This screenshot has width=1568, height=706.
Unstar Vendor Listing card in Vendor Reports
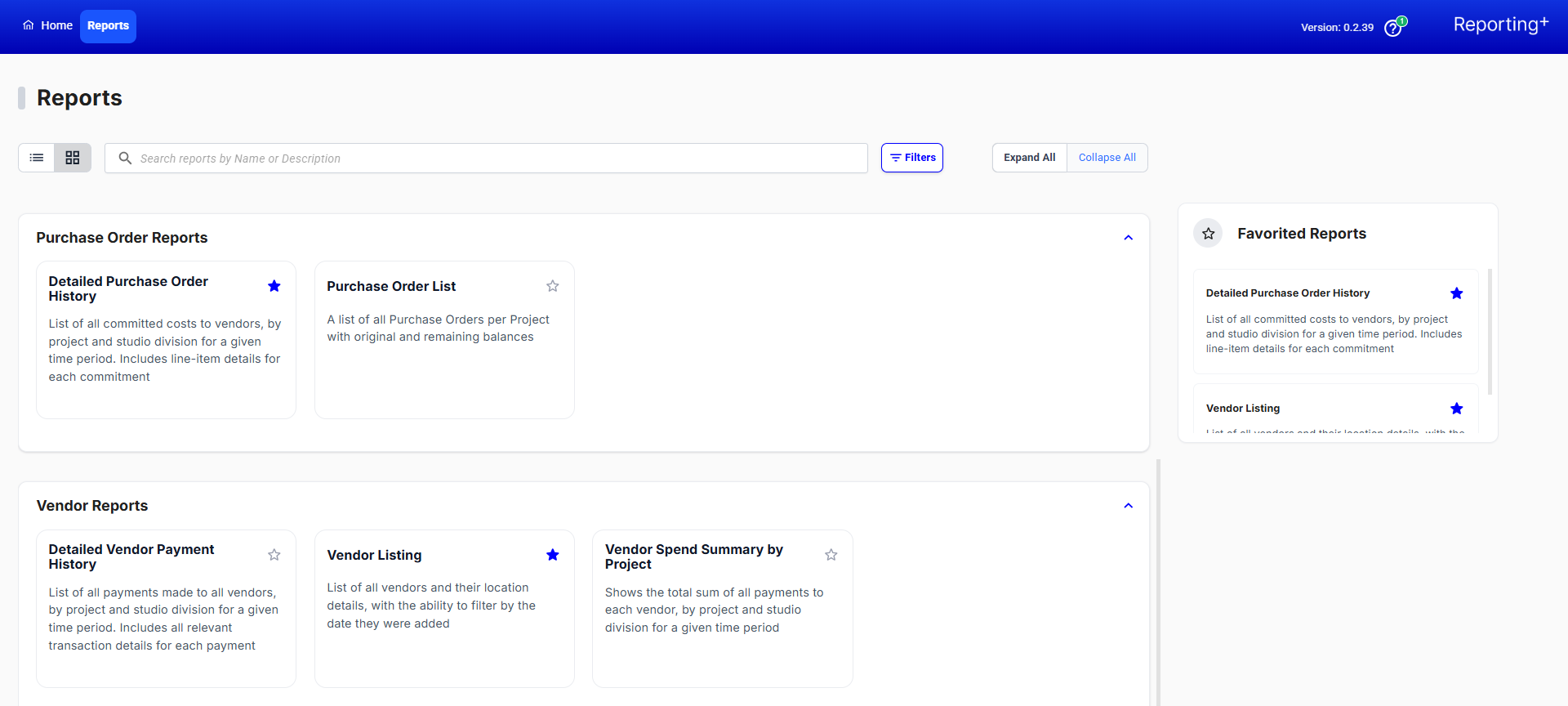pyautogui.click(x=553, y=555)
